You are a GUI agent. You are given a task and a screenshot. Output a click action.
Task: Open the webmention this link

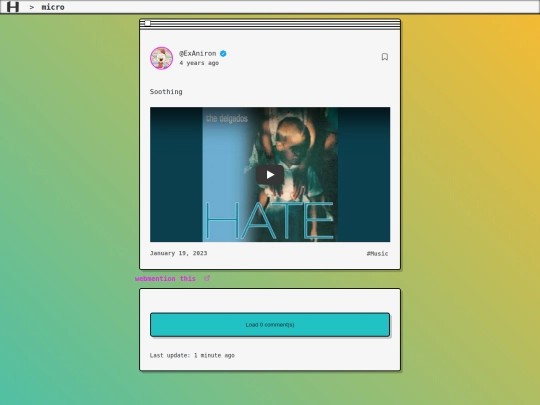[x=165, y=279]
